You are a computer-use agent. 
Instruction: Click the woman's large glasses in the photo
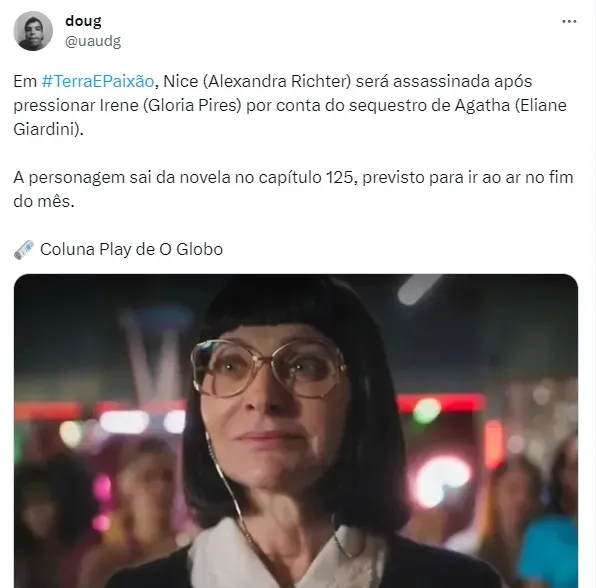268,368
